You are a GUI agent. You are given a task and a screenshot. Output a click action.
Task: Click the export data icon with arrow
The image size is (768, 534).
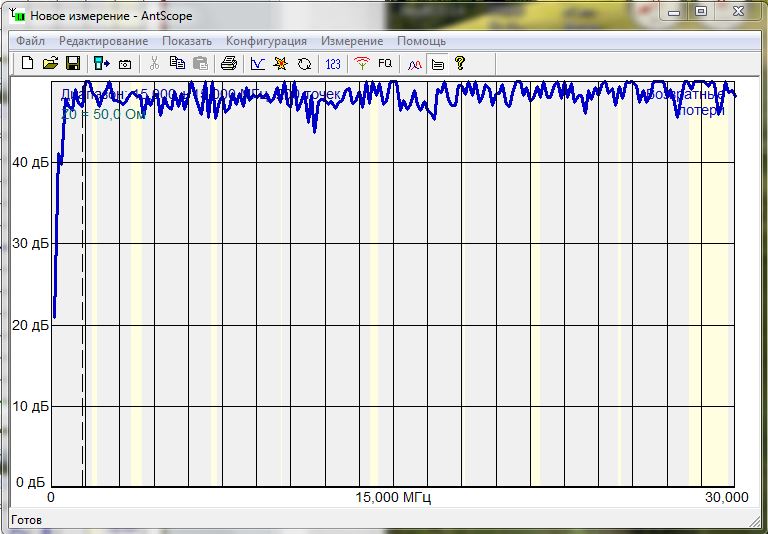pyautogui.click(x=102, y=63)
